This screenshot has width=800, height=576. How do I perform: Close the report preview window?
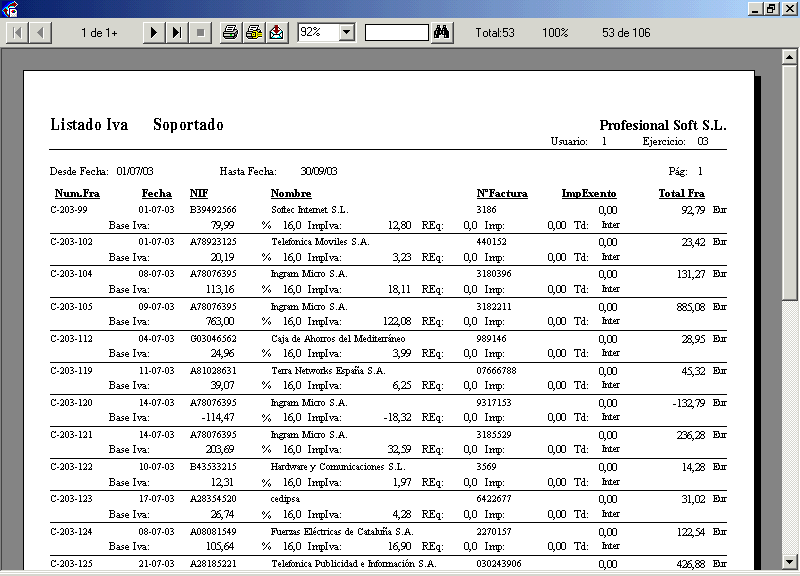789,8
